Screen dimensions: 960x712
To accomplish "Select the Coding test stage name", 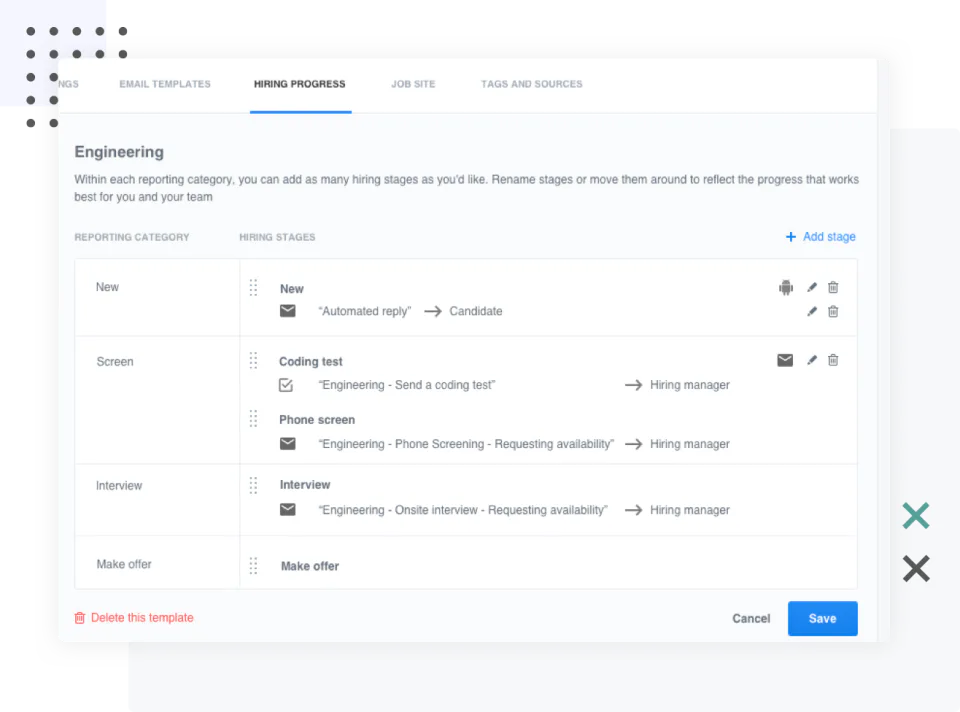I will tap(310, 362).
